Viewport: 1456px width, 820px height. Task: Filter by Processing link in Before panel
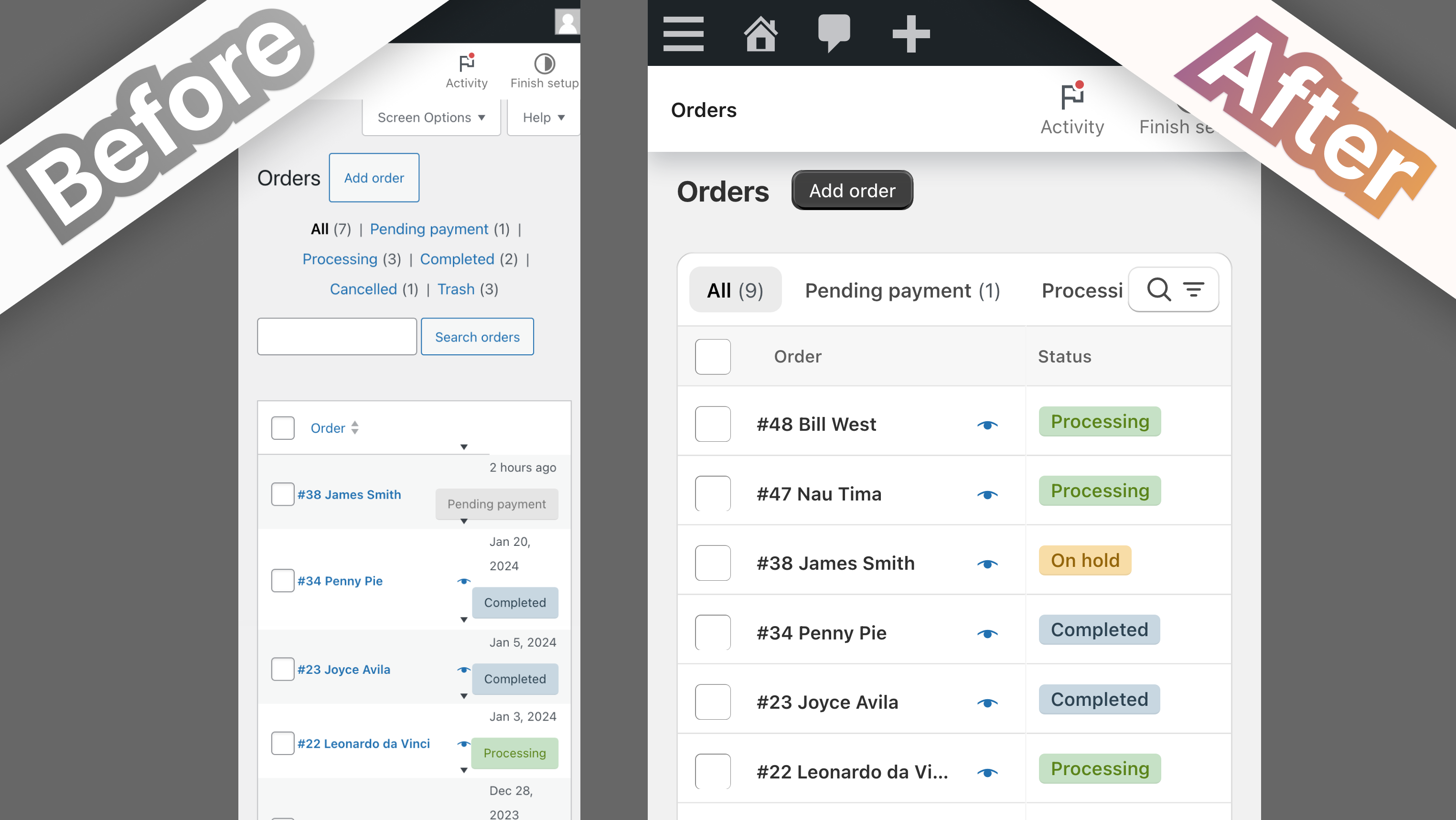click(340, 259)
